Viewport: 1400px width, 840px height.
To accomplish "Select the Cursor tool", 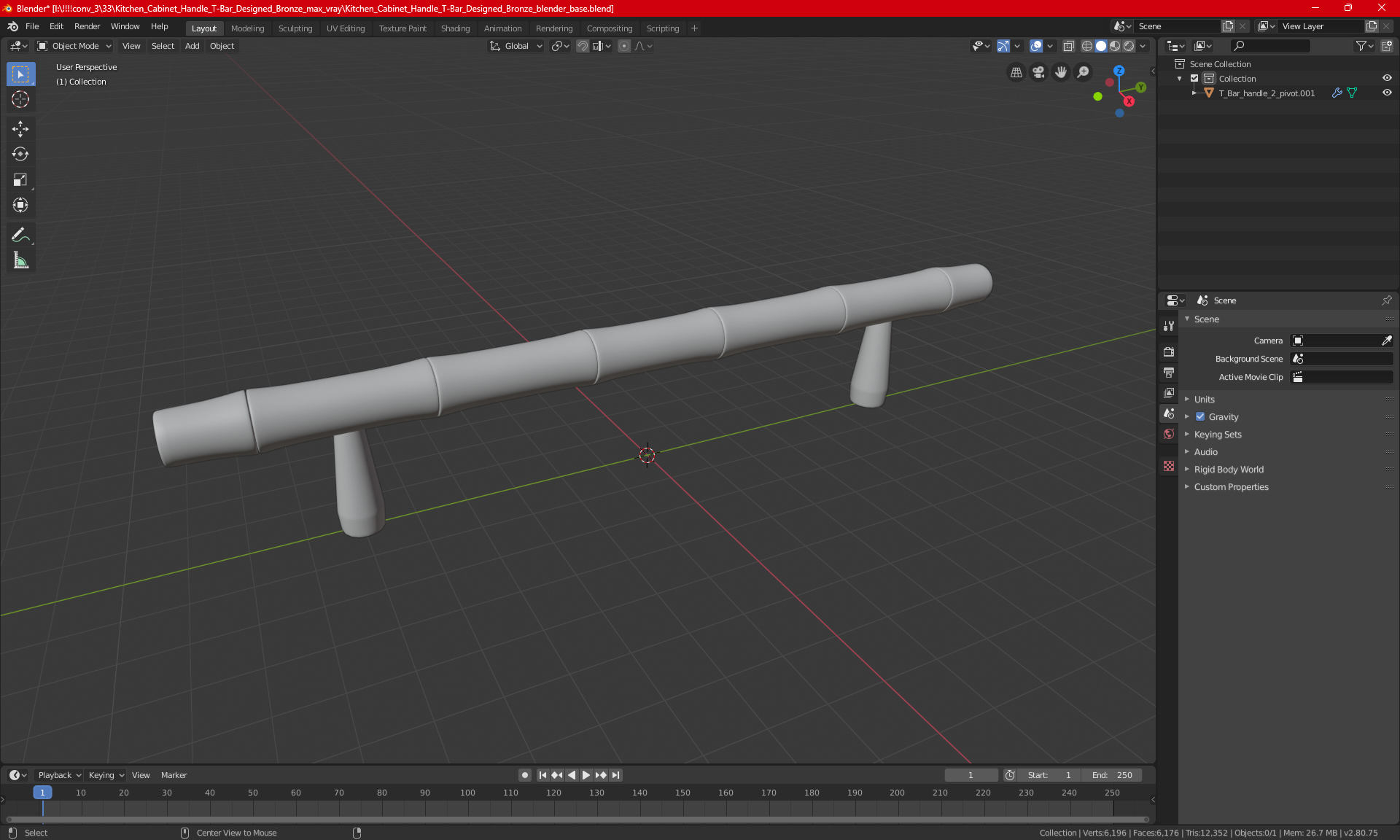I will 20,99.
